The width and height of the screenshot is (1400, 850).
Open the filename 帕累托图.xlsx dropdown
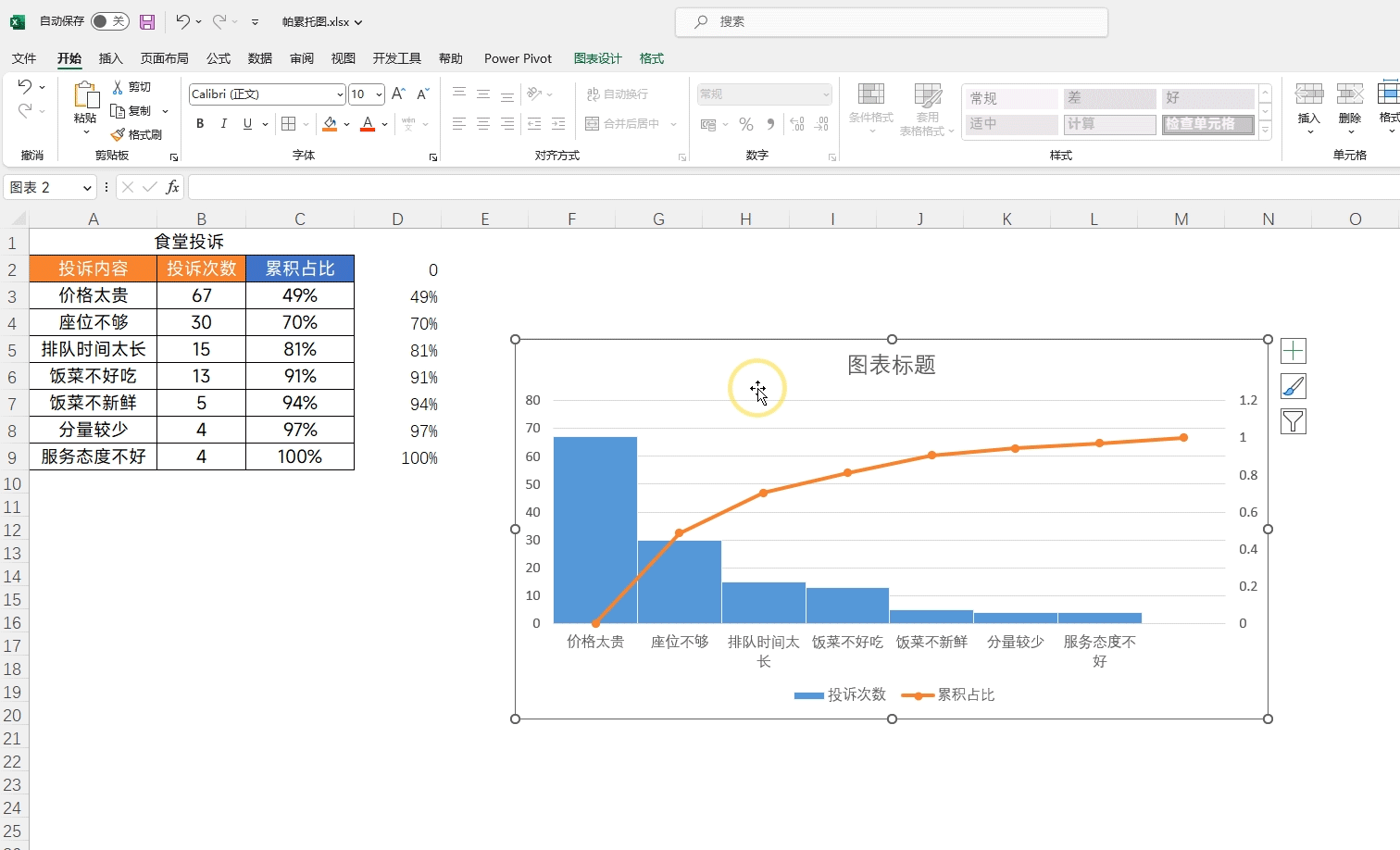[322, 21]
